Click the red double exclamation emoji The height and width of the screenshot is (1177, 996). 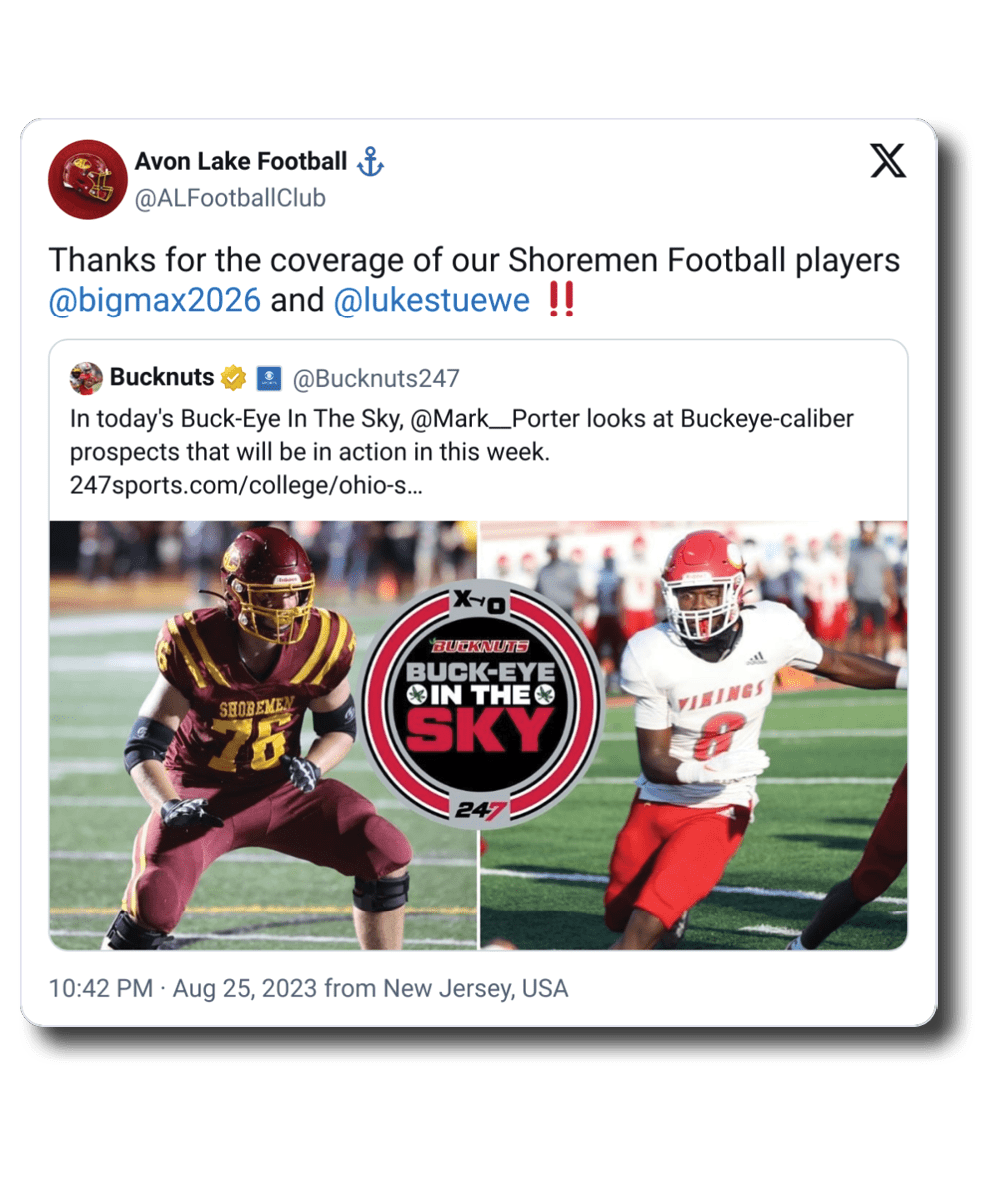561,299
